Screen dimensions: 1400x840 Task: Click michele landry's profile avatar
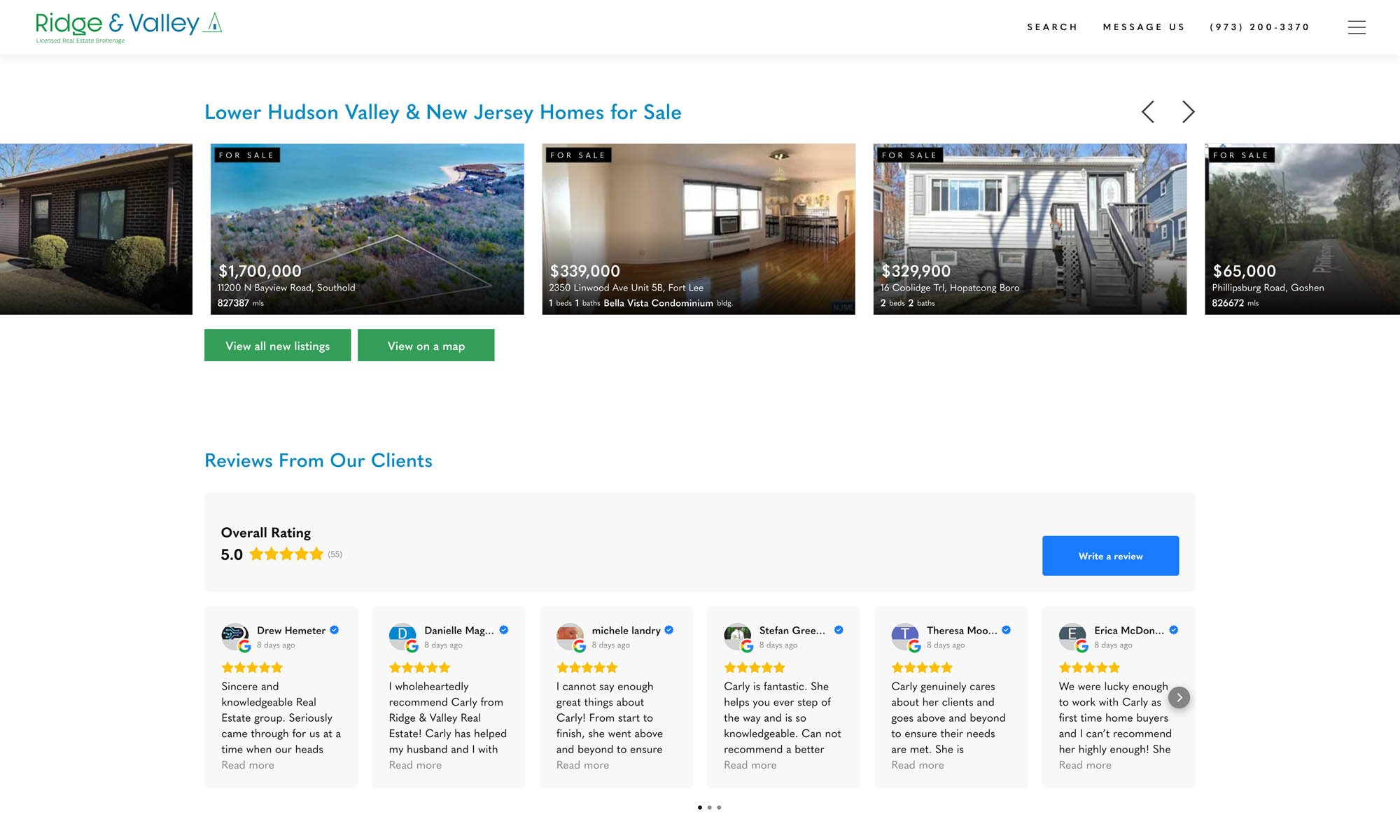(x=570, y=636)
